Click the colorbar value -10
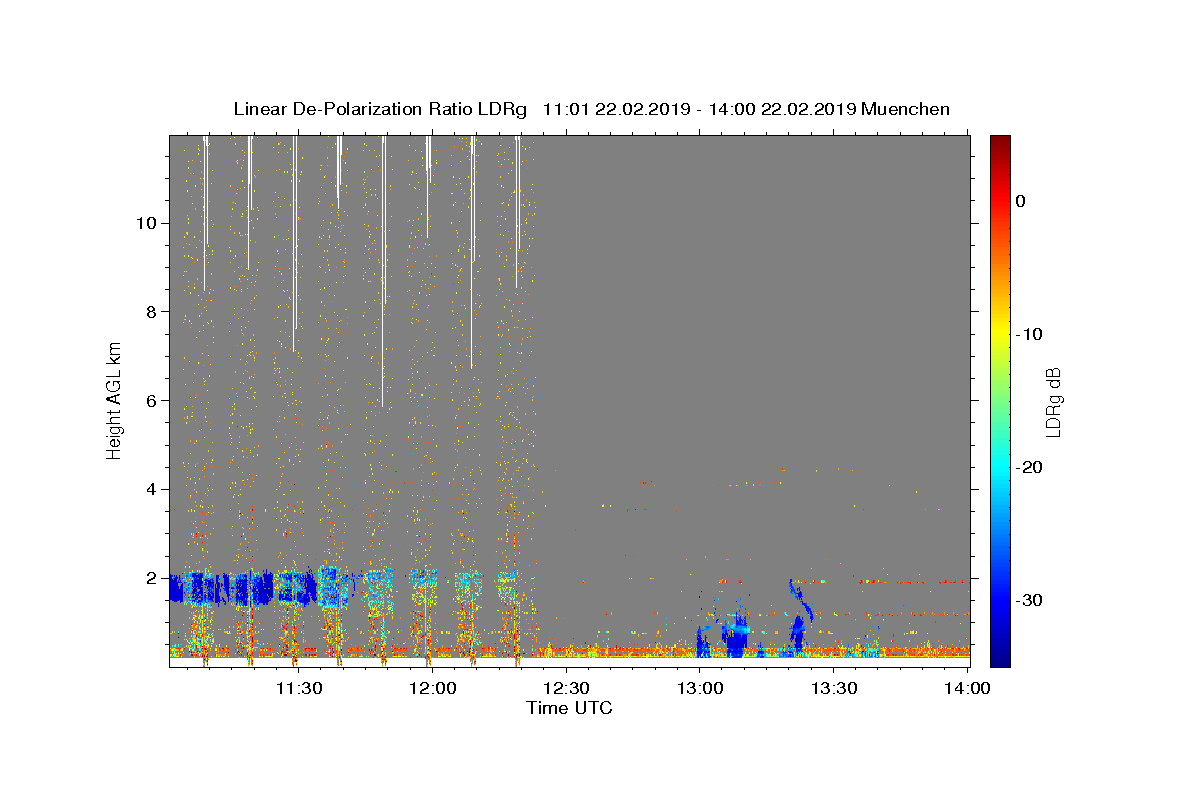 (1030, 334)
